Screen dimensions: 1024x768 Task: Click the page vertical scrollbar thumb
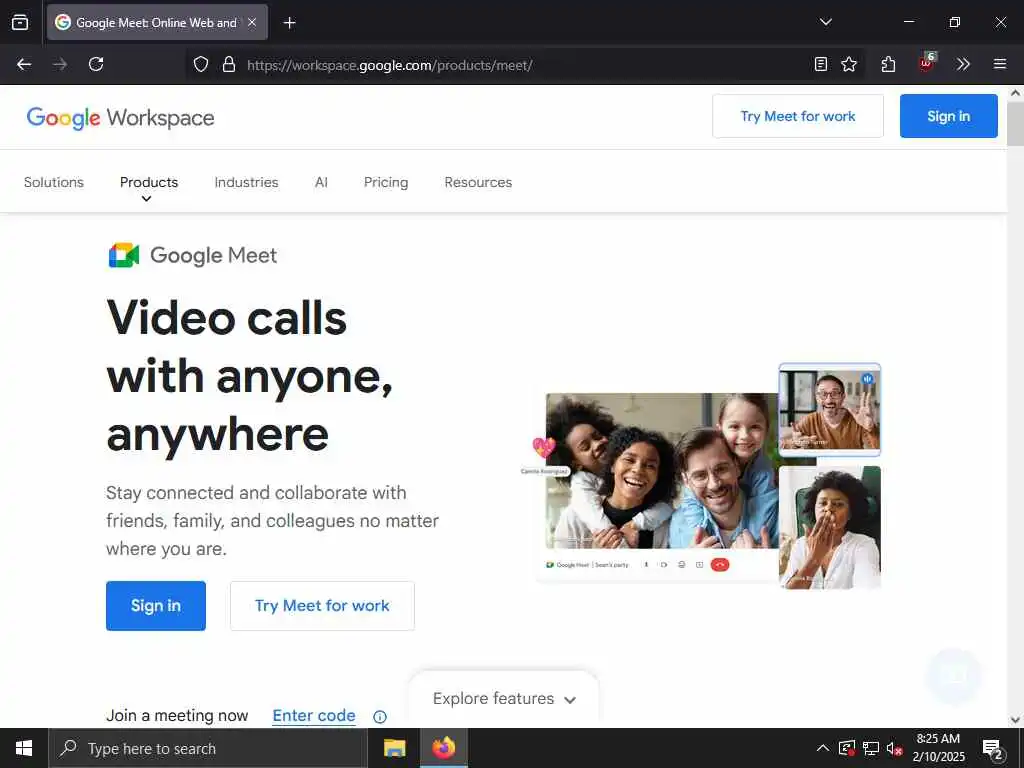[x=1015, y=124]
